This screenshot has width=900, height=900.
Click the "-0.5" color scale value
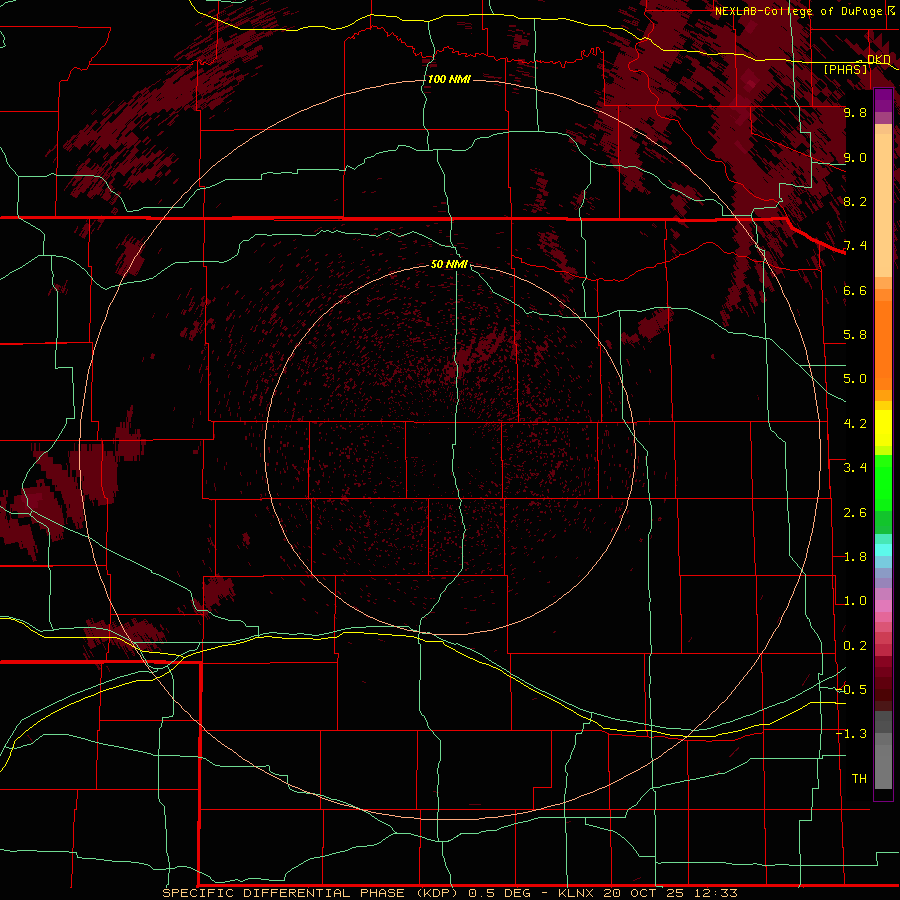852,690
